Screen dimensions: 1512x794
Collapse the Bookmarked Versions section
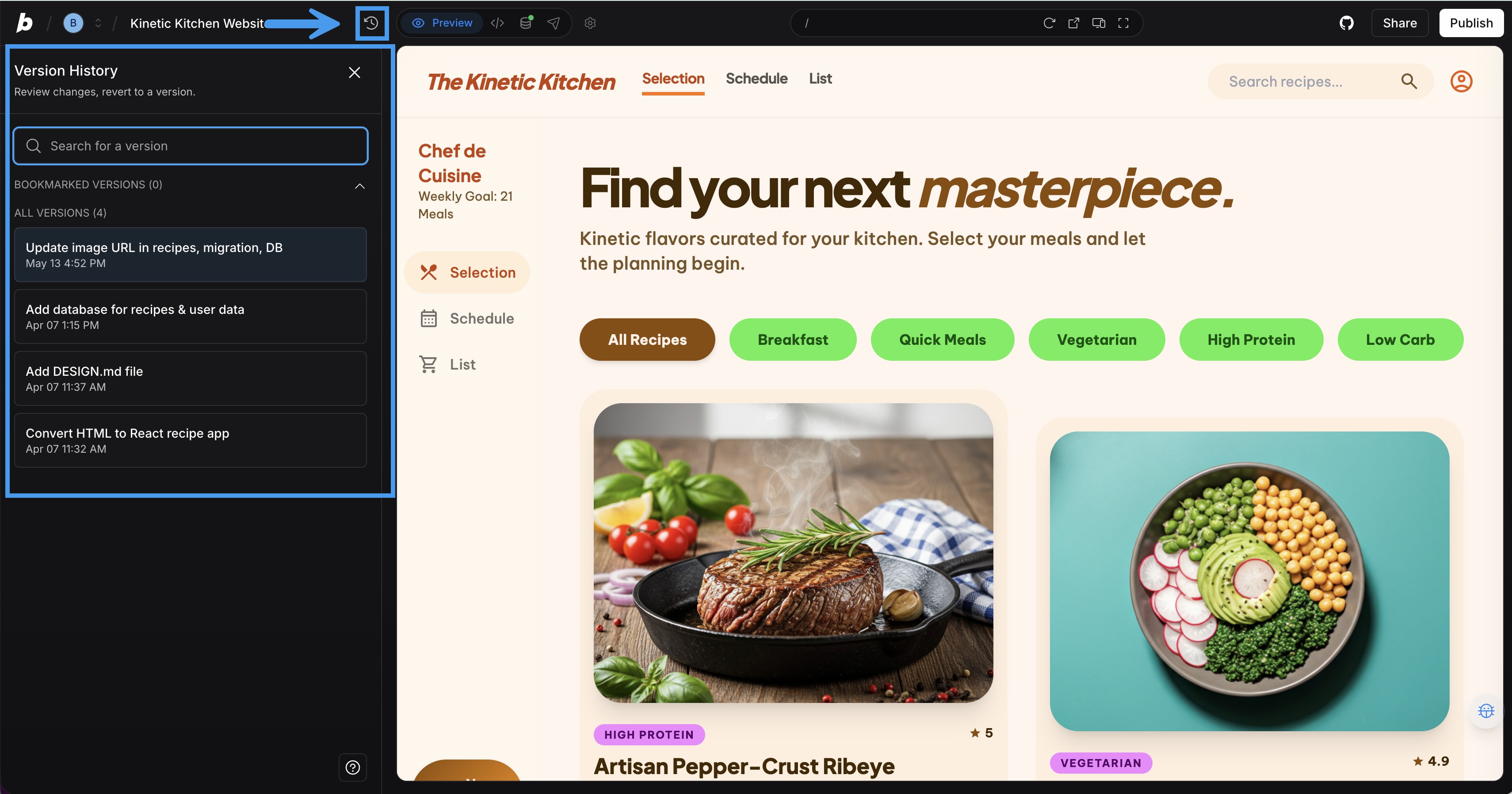pos(360,186)
